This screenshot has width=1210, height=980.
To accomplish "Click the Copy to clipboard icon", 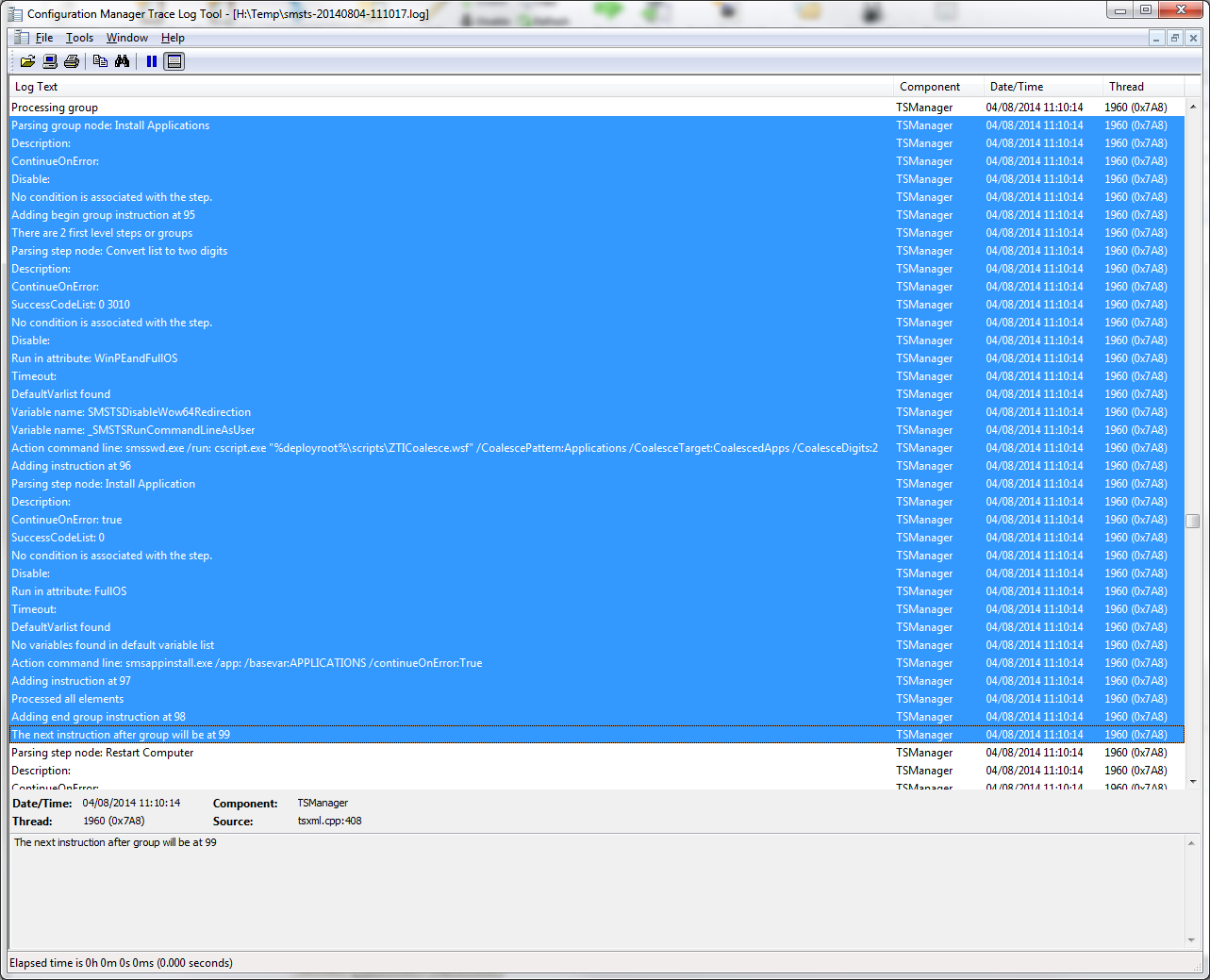I will tap(100, 61).
